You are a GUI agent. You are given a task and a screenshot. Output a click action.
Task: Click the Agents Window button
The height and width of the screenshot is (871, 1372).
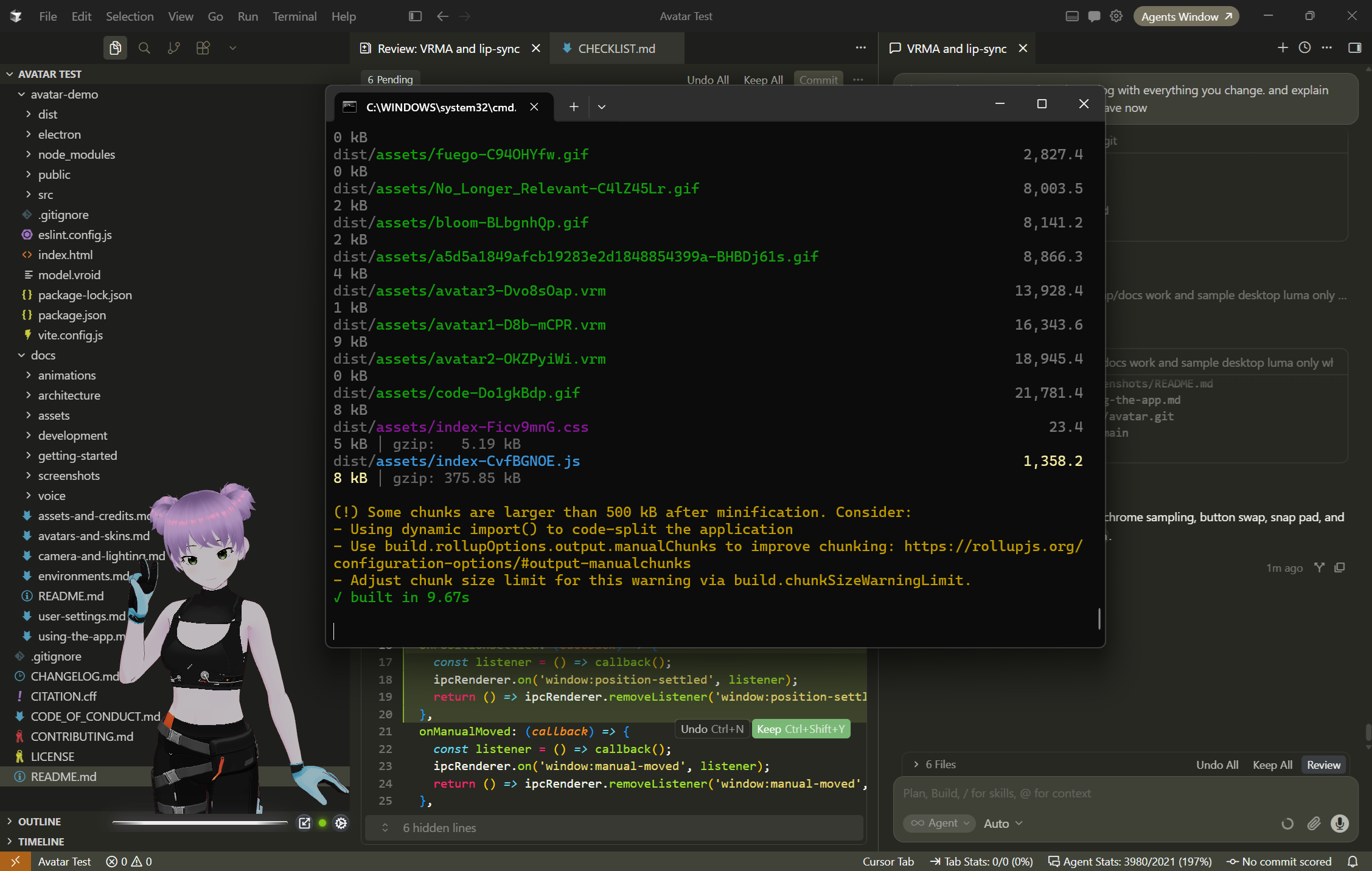point(1186,16)
